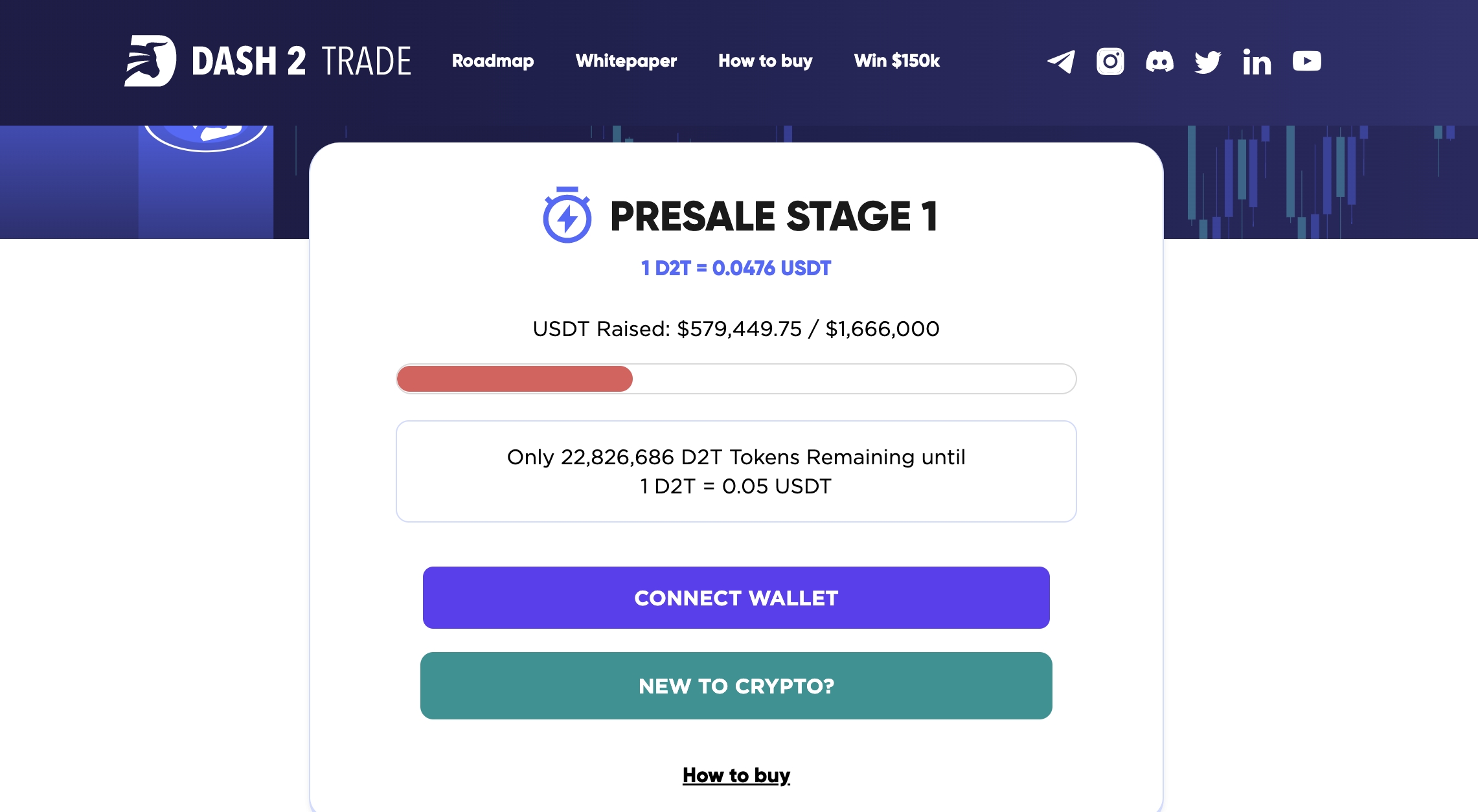Select How to buy in navigation bar
This screenshot has width=1478, height=812.
pos(765,61)
